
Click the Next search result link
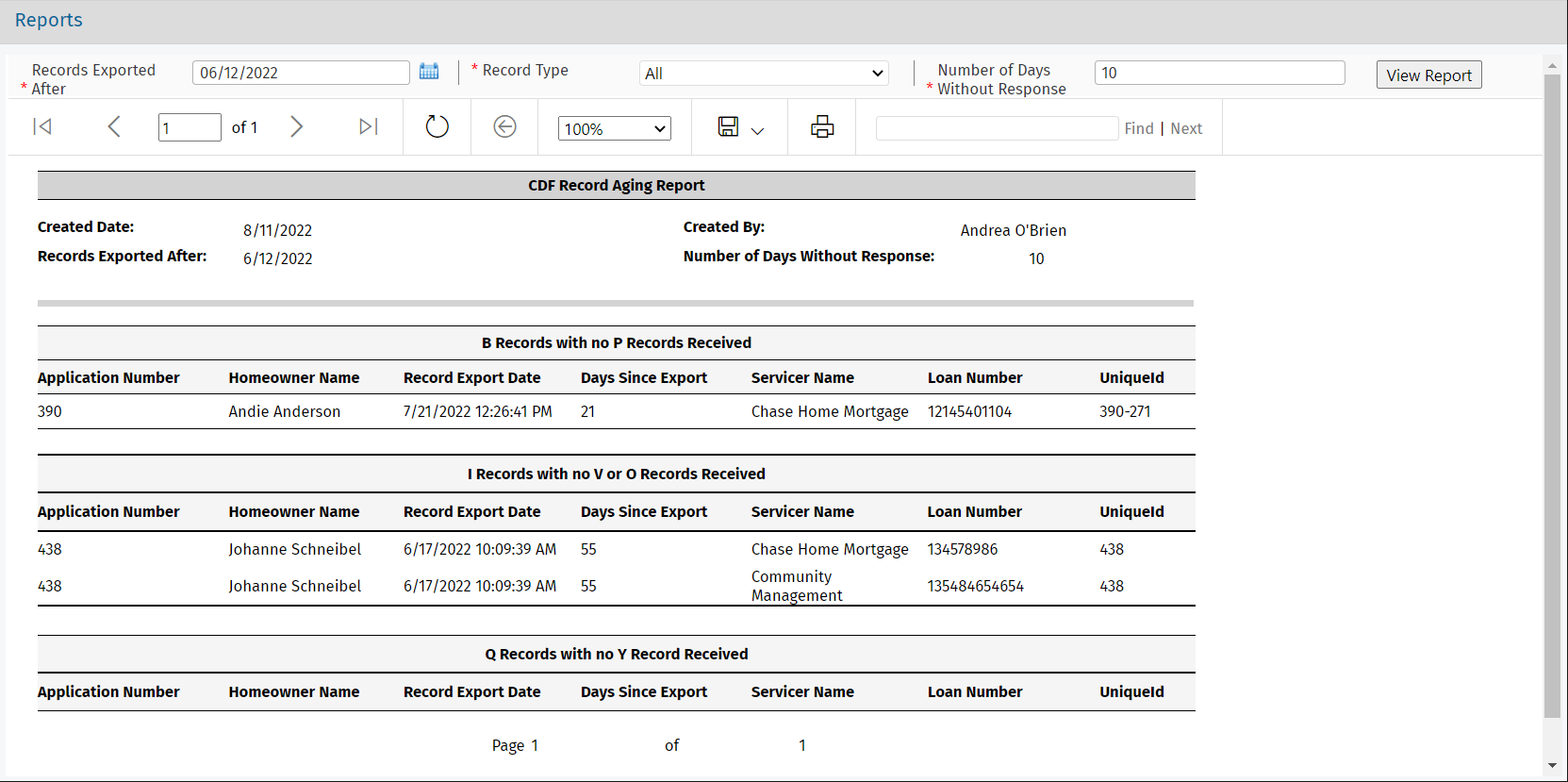click(x=1185, y=128)
